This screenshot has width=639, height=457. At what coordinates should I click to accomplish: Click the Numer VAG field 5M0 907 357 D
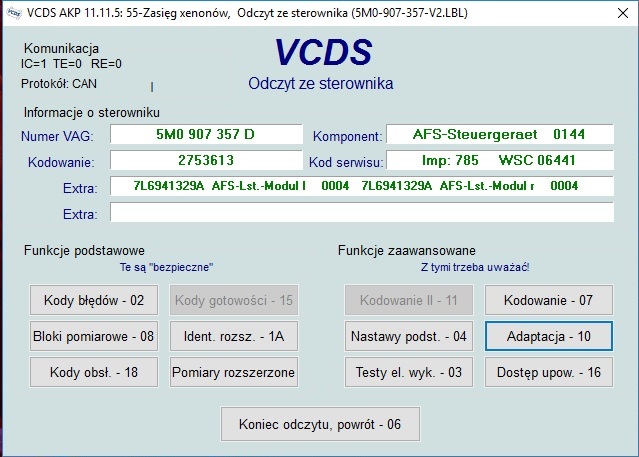pyautogui.click(x=206, y=134)
